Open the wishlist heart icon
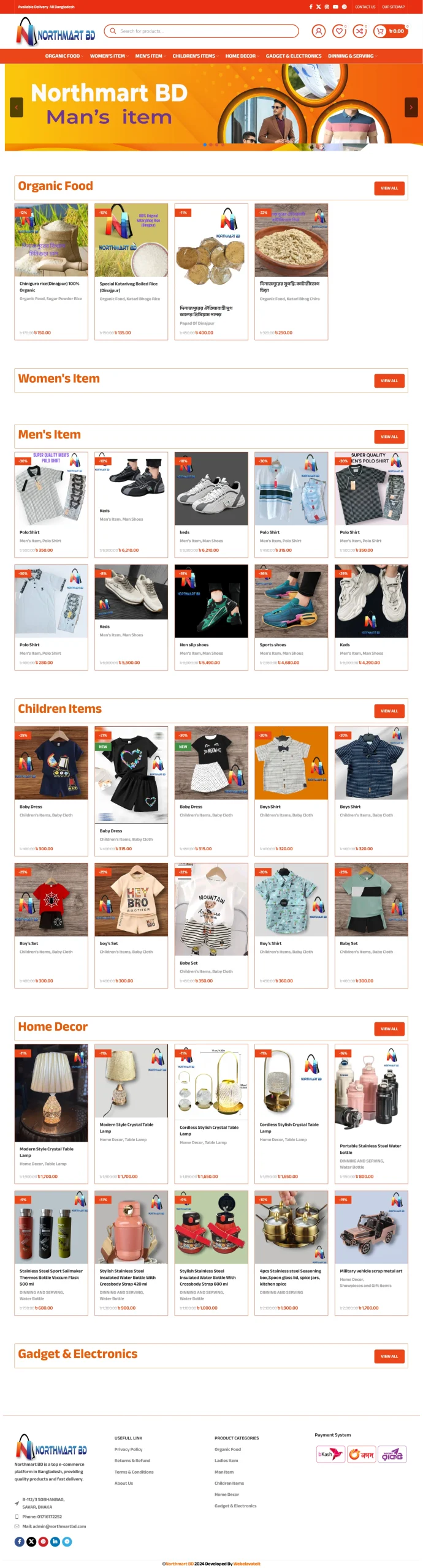Image resolution: width=423 pixels, height=1568 pixels. click(x=339, y=31)
